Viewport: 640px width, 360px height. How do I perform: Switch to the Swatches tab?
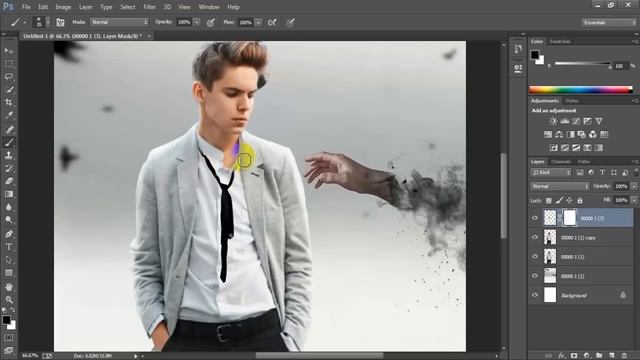560,41
